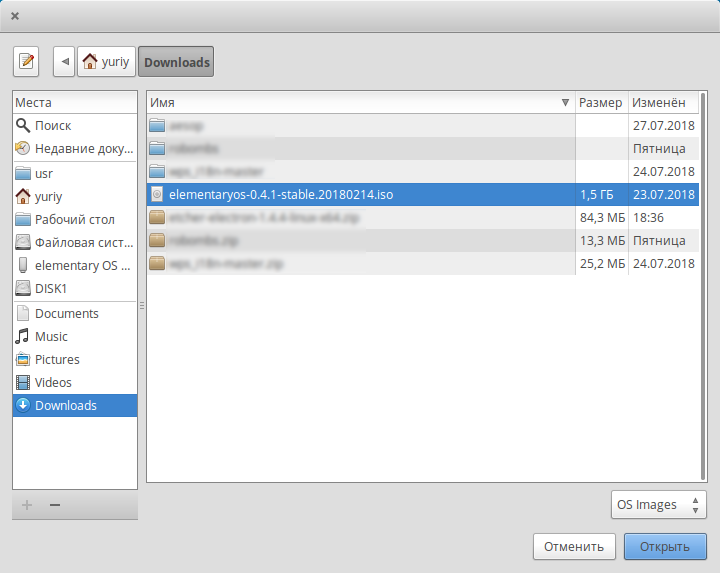
Task: Sort by Имя column header
Action: 361,102
